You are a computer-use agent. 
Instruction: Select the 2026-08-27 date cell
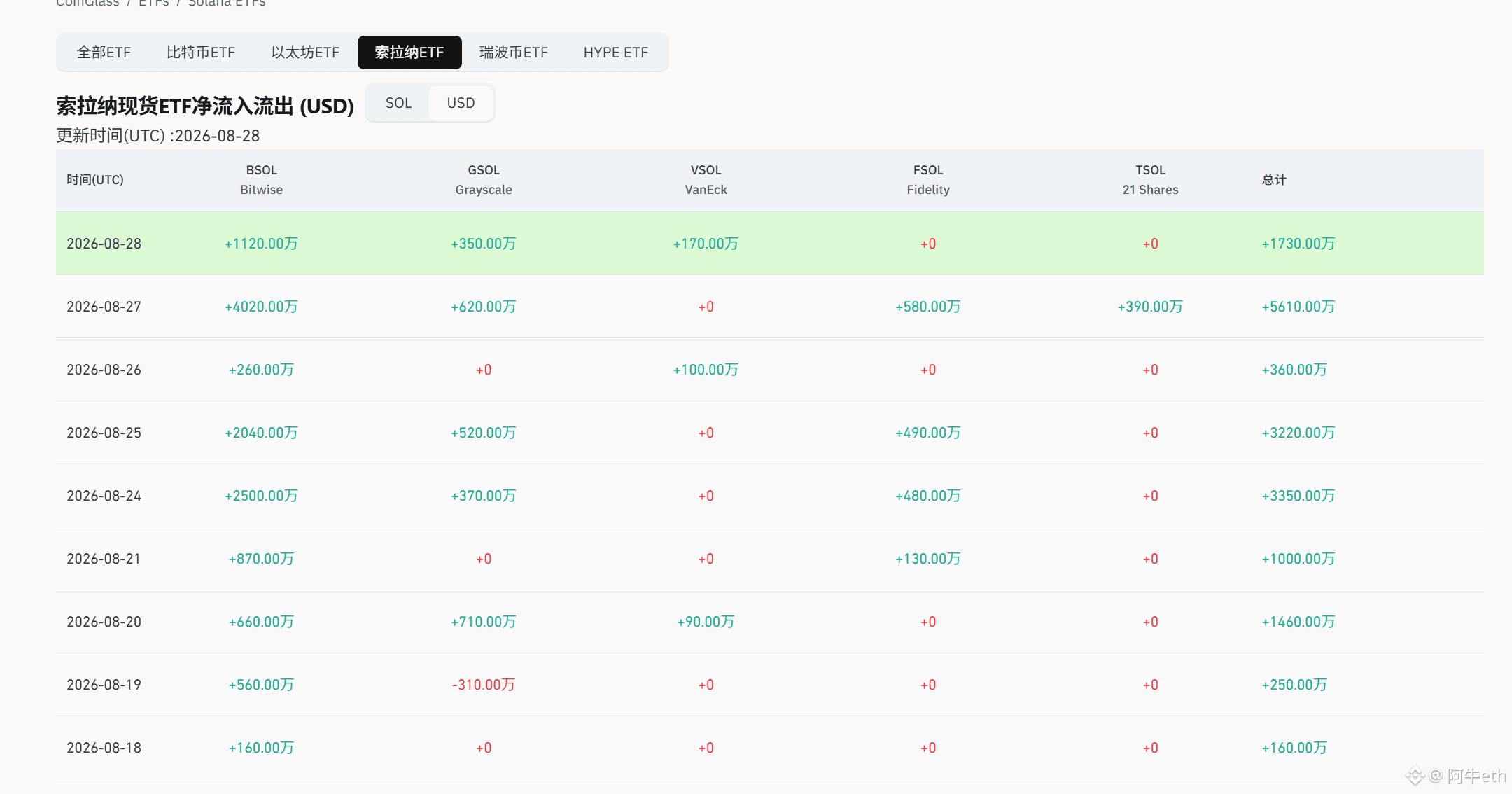[104, 307]
